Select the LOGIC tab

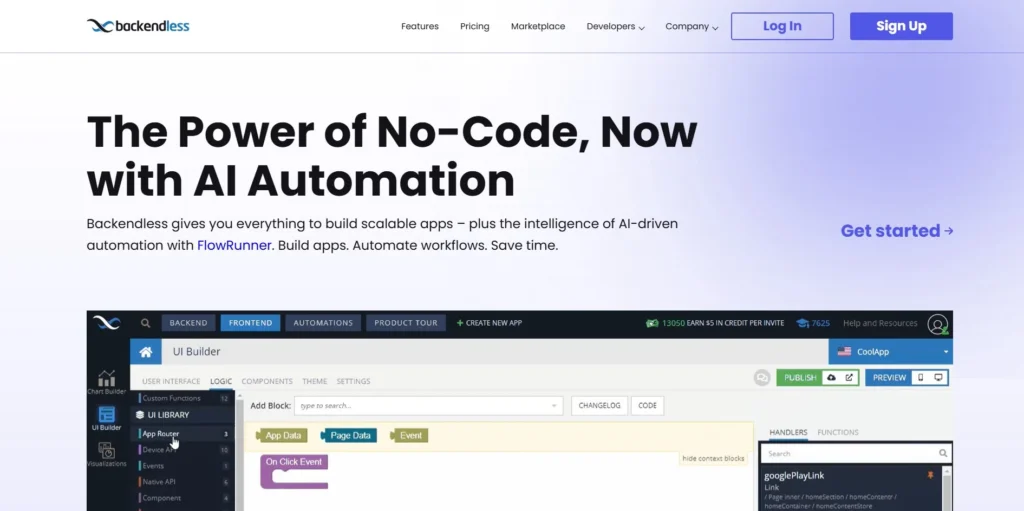coord(221,381)
